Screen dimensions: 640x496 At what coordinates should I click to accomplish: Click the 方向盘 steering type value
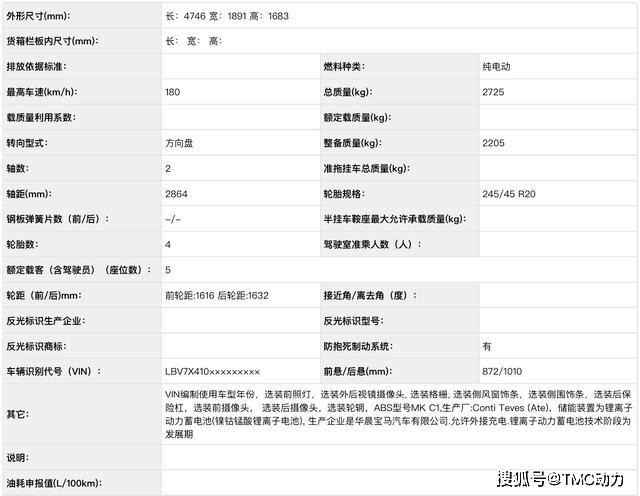pyautogui.click(x=181, y=143)
